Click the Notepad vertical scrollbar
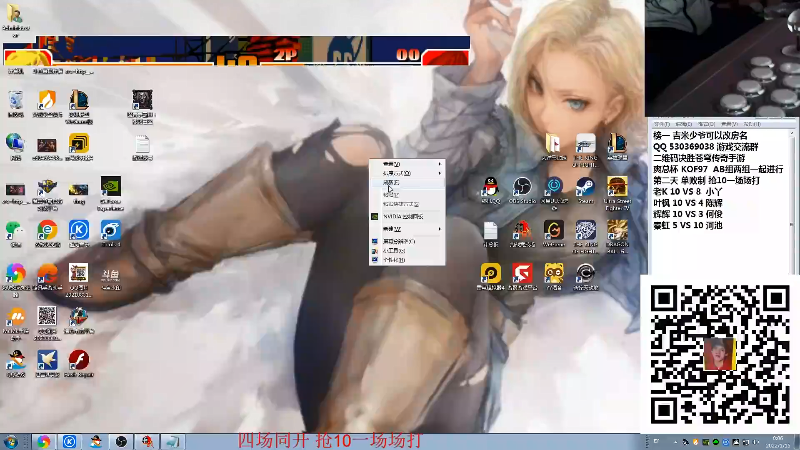The height and width of the screenshot is (450, 800). (x=792, y=202)
